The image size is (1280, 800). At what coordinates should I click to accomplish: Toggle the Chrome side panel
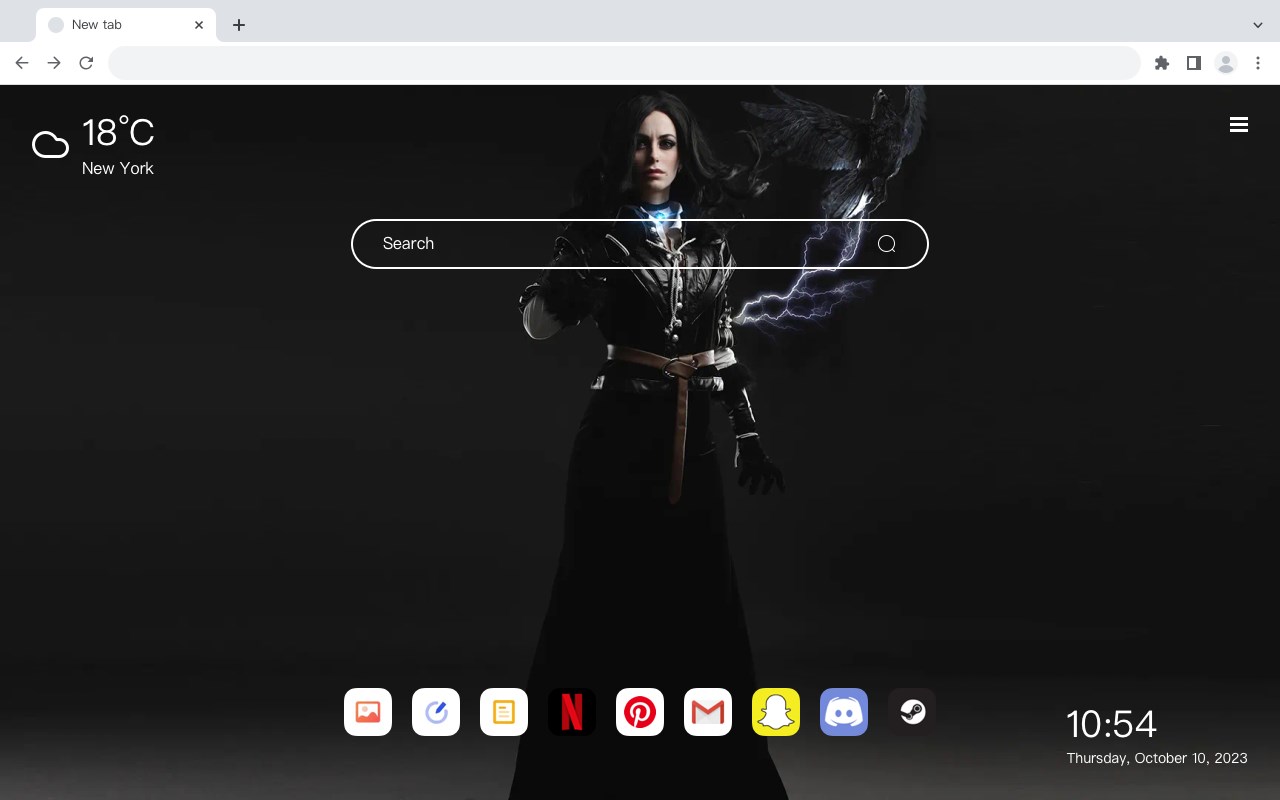point(1193,63)
